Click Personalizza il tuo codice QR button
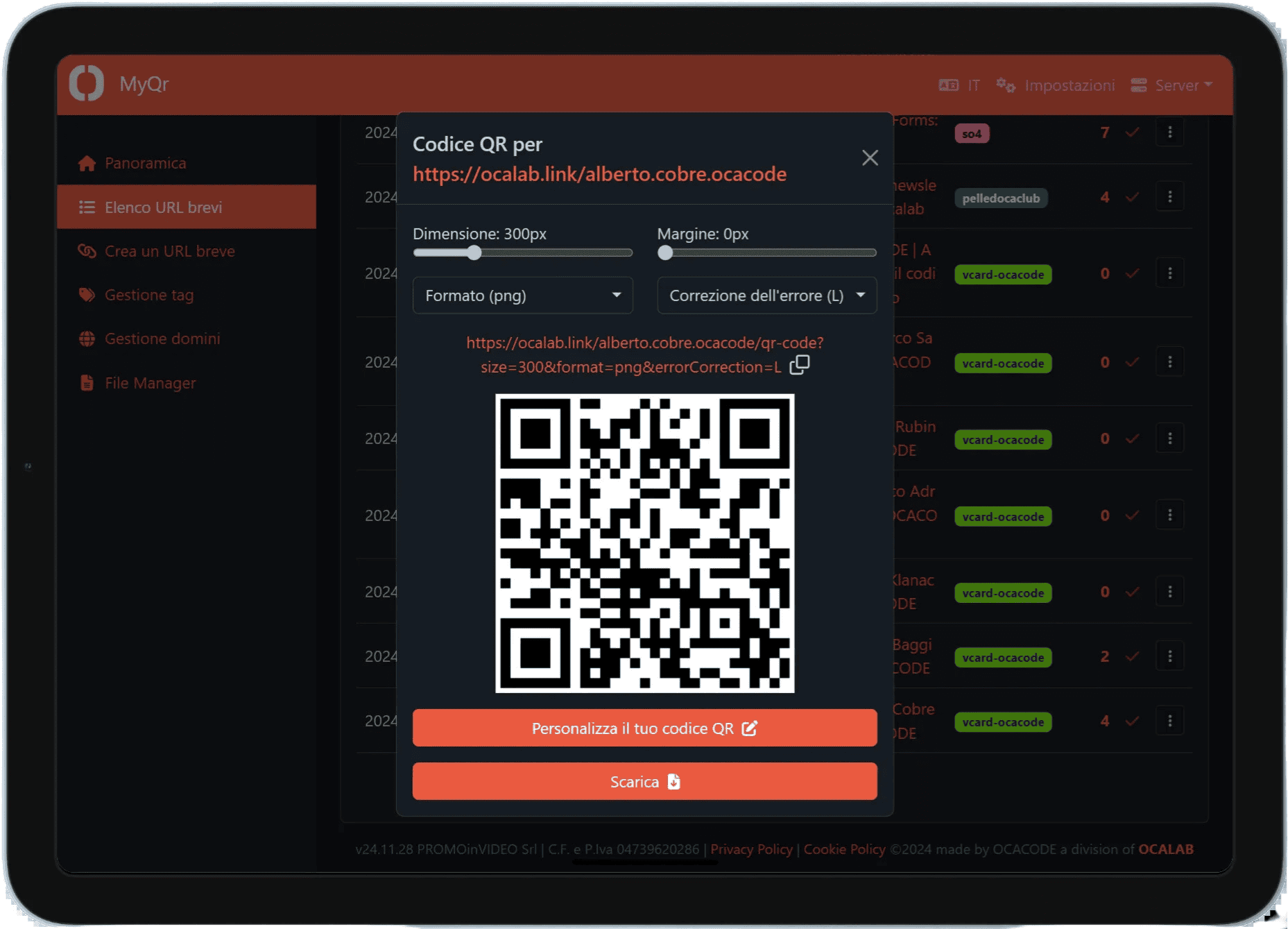The image size is (1288, 929). [644, 728]
